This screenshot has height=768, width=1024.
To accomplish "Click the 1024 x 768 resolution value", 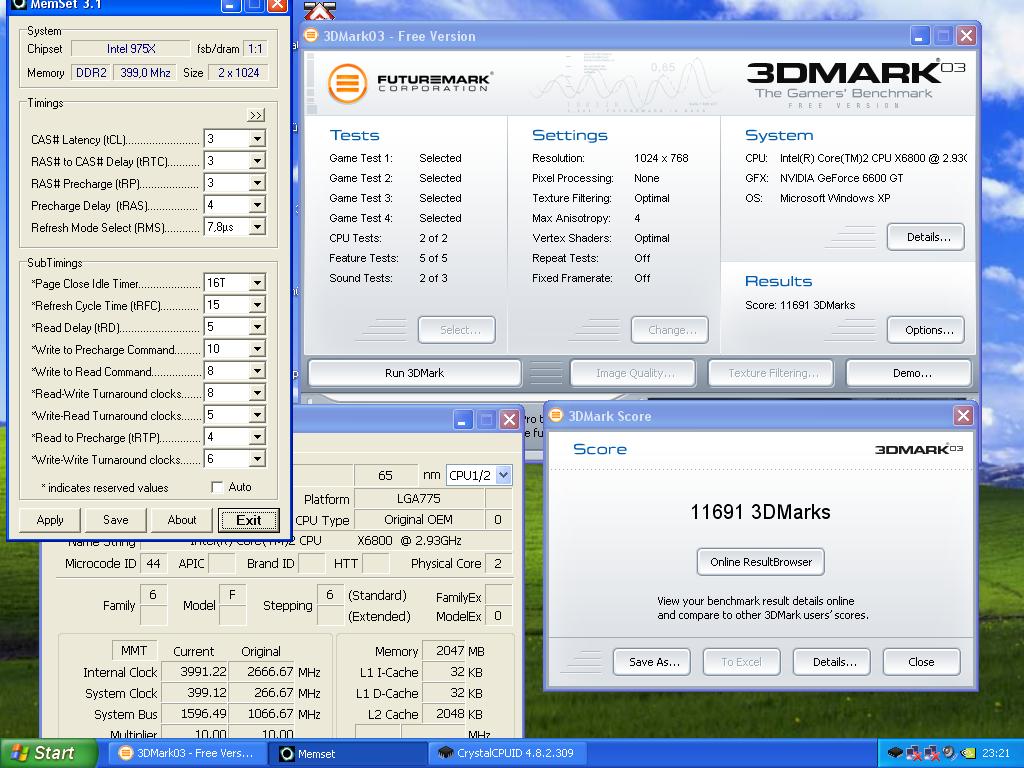I will coord(661,158).
